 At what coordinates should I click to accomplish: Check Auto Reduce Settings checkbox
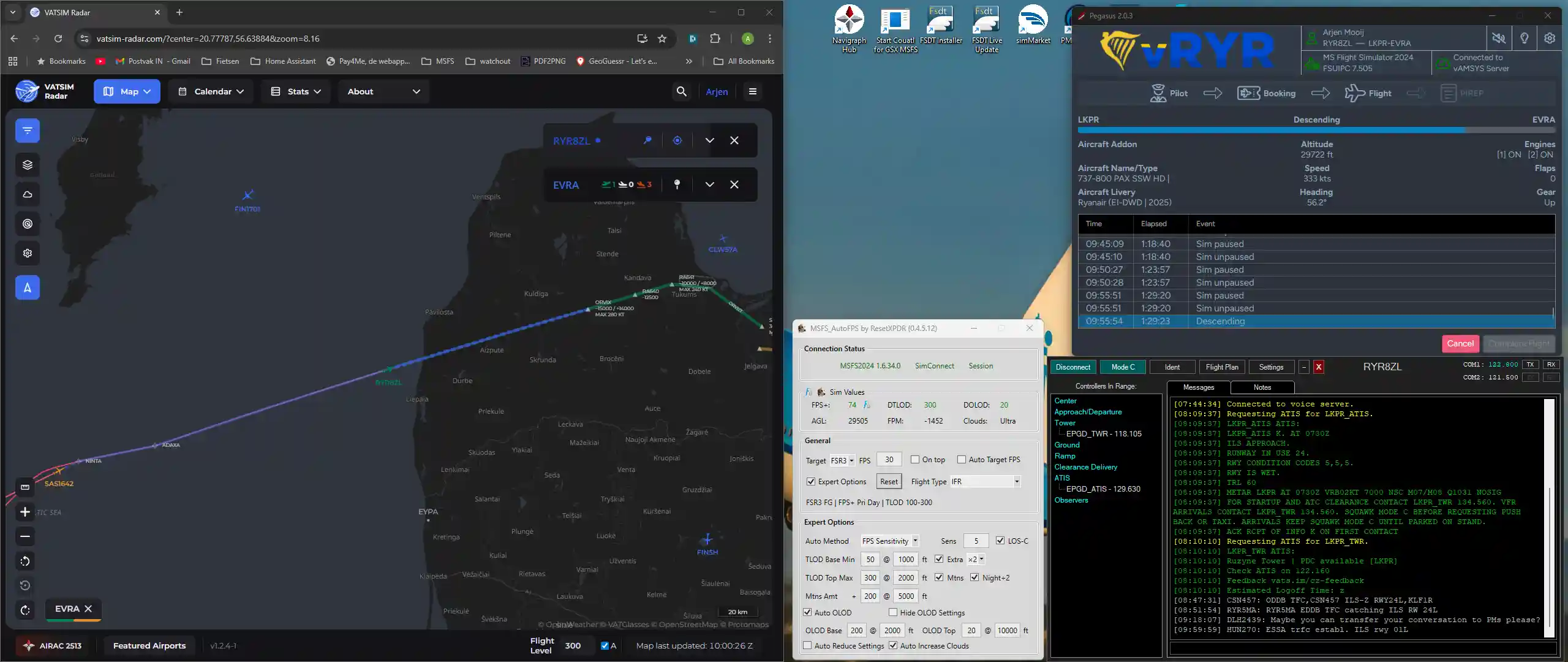pyautogui.click(x=807, y=645)
